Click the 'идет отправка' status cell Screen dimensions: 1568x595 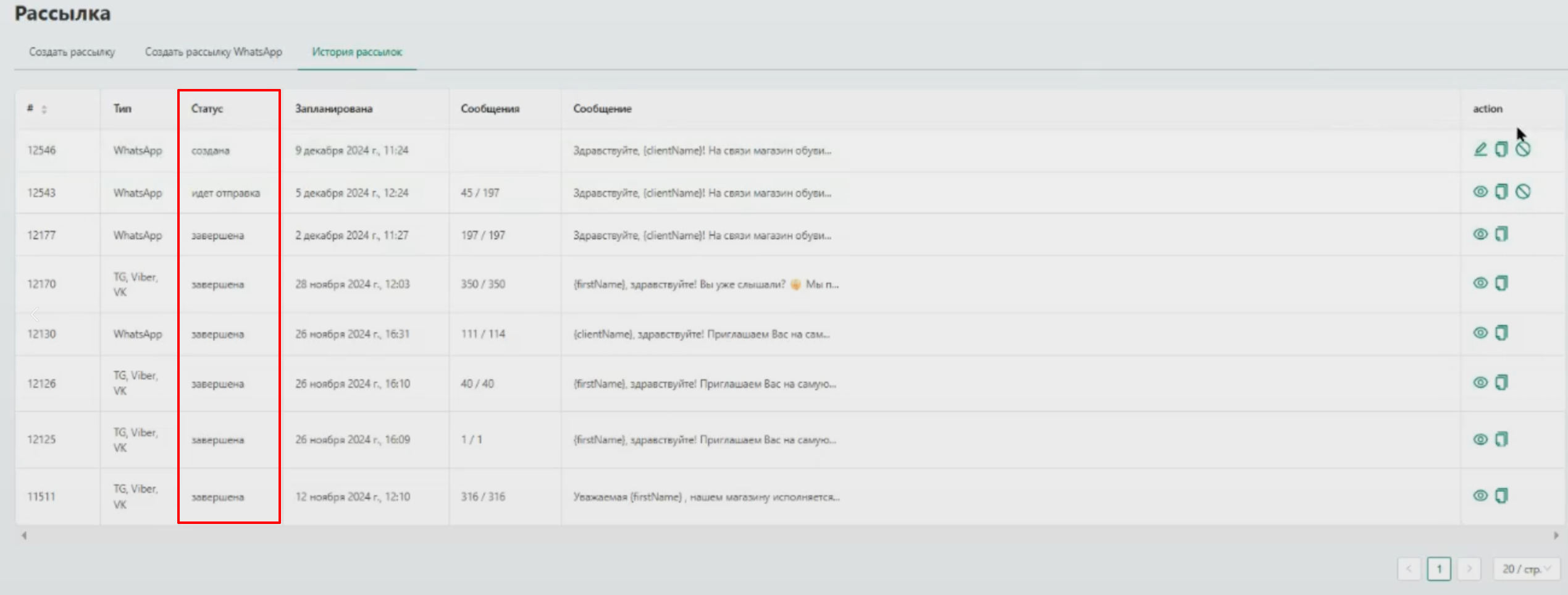(225, 193)
